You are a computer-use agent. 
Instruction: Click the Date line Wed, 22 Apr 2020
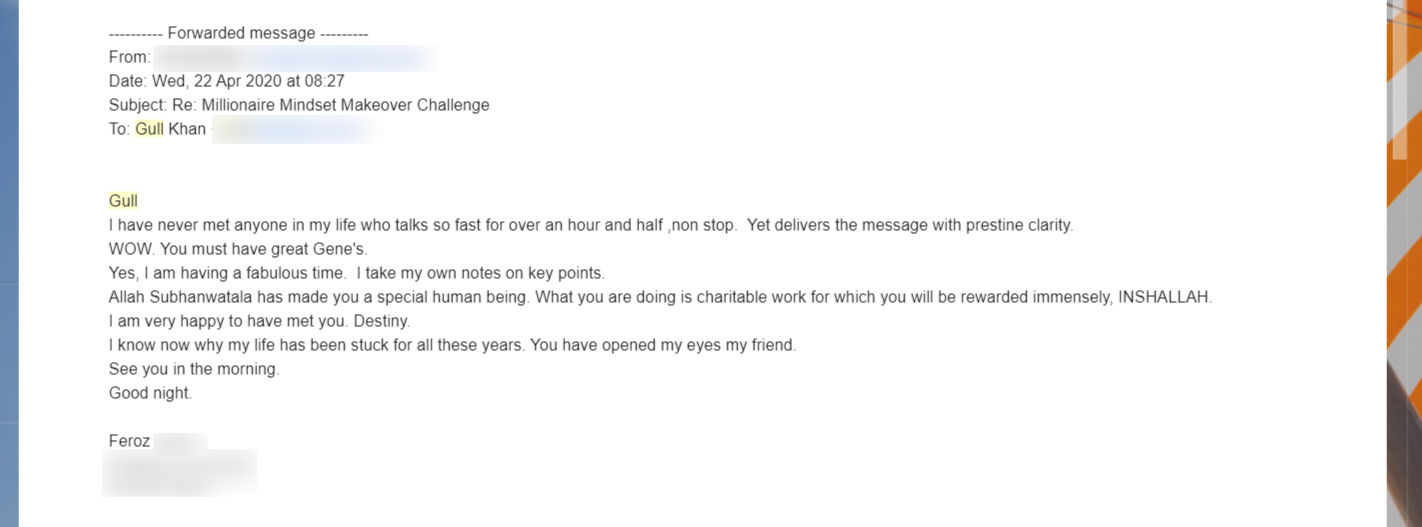(x=227, y=81)
